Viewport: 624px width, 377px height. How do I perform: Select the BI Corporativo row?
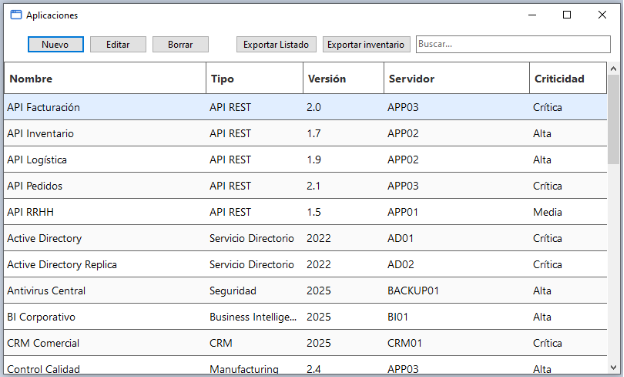coord(306,317)
